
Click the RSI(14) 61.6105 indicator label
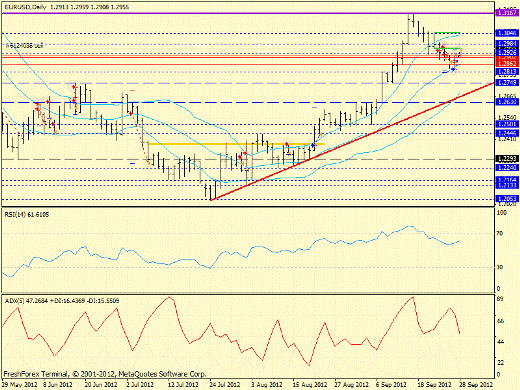pyautogui.click(x=27, y=215)
